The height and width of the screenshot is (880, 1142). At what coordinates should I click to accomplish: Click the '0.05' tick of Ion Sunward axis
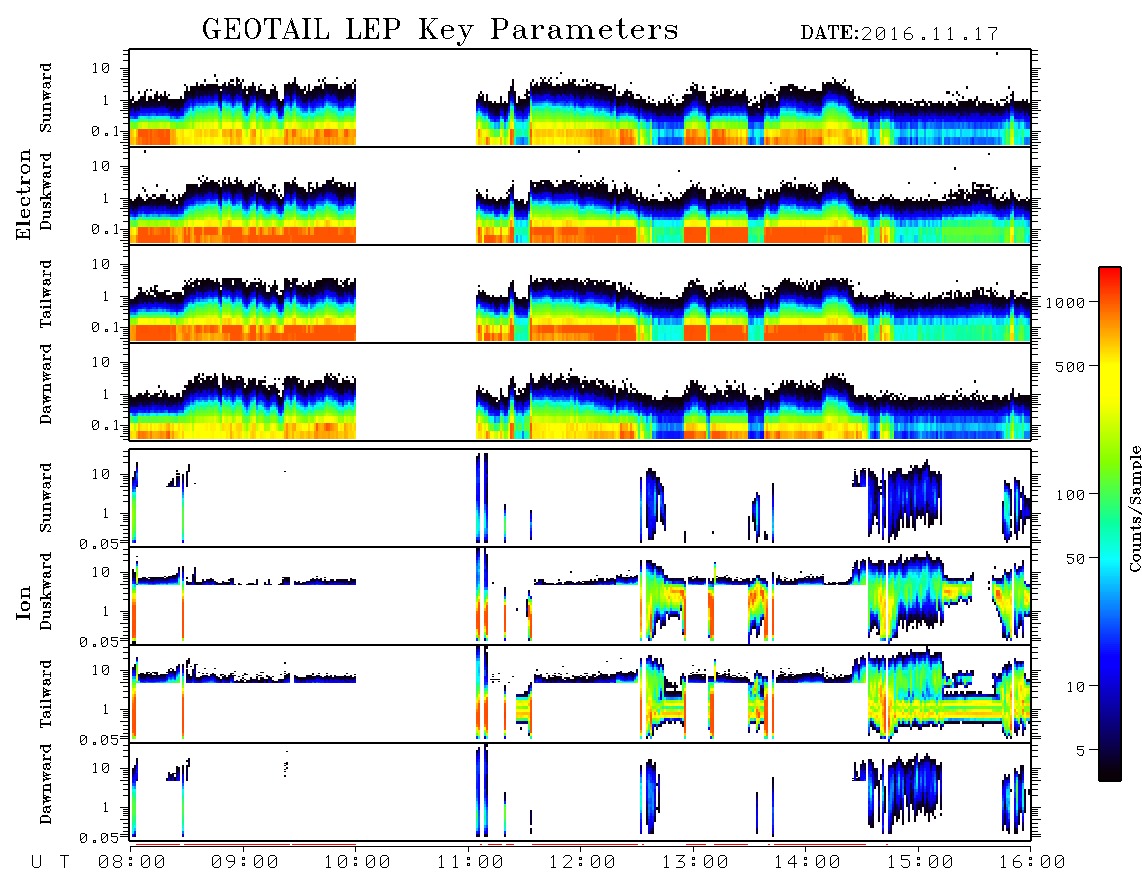pyautogui.click(x=99, y=543)
